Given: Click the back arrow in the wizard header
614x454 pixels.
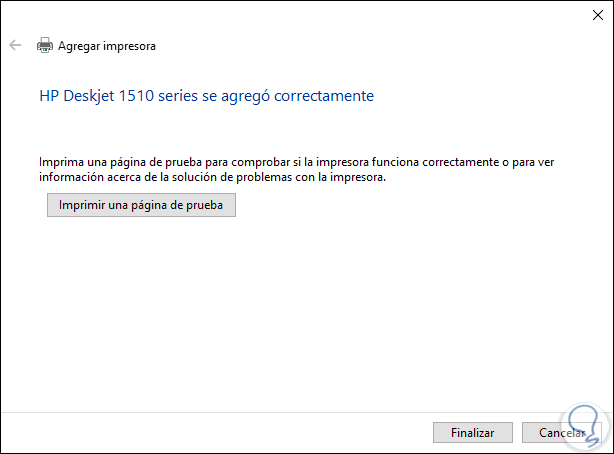Looking at the screenshot, I should coord(15,45).
